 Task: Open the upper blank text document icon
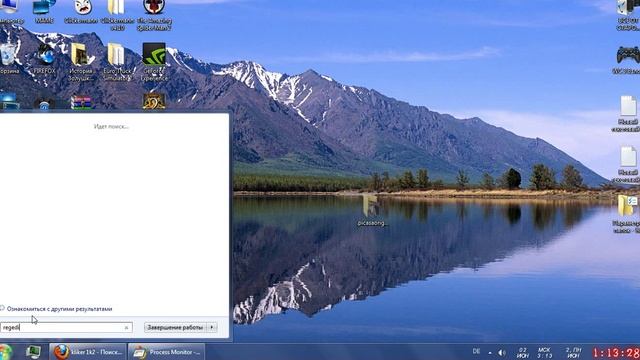coord(628,113)
